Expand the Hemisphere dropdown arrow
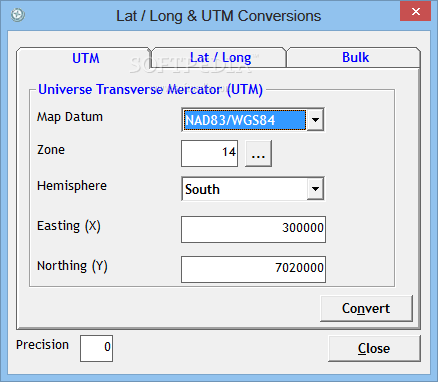Viewport: 438px width, 382px height. tap(315, 189)
